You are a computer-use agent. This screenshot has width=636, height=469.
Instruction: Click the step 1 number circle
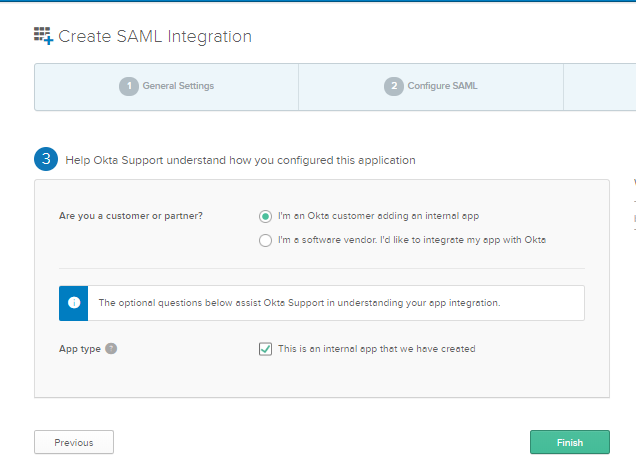pyautogui.click(x=129, y=86)
